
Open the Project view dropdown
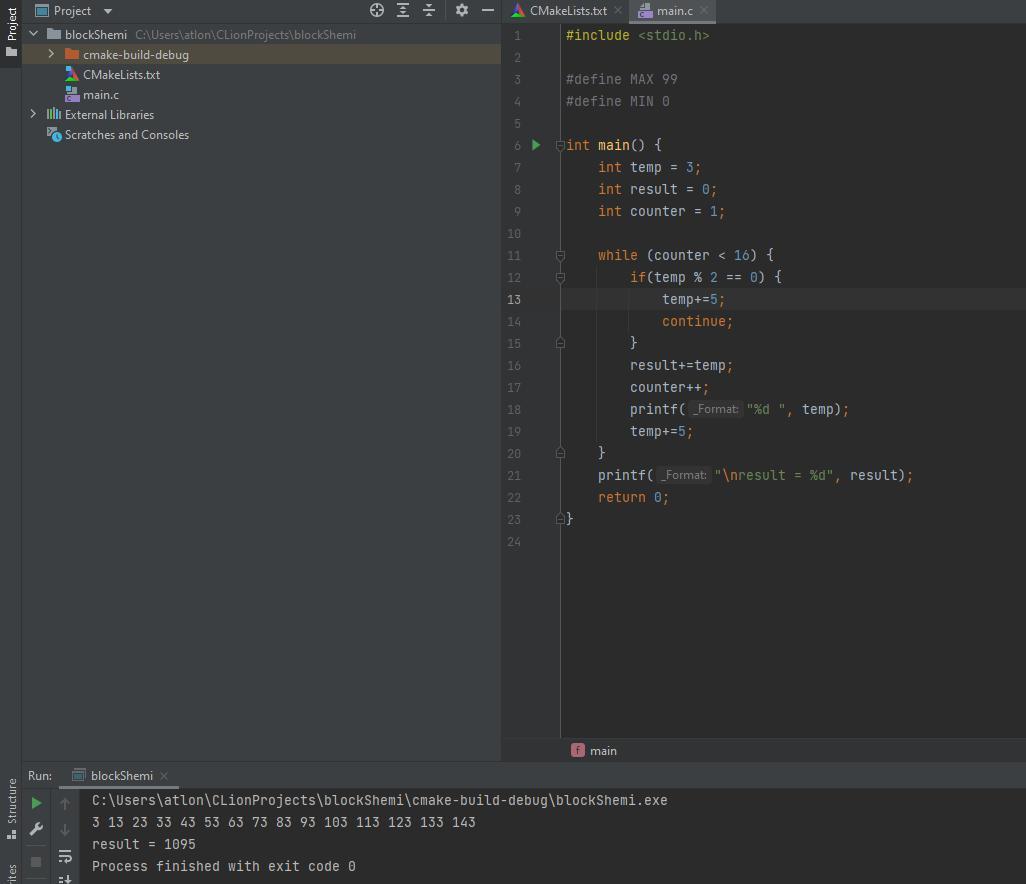(107, 11)
